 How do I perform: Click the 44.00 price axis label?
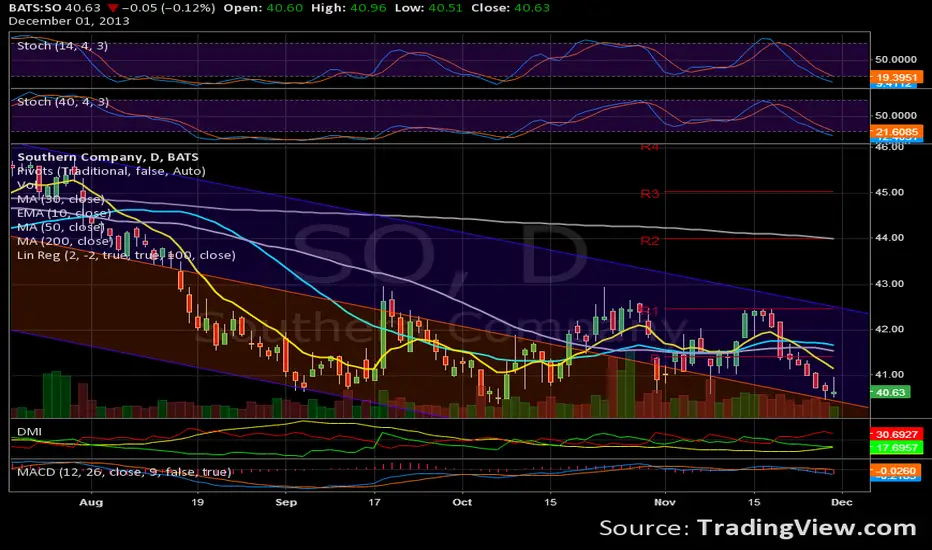(889, 237)
